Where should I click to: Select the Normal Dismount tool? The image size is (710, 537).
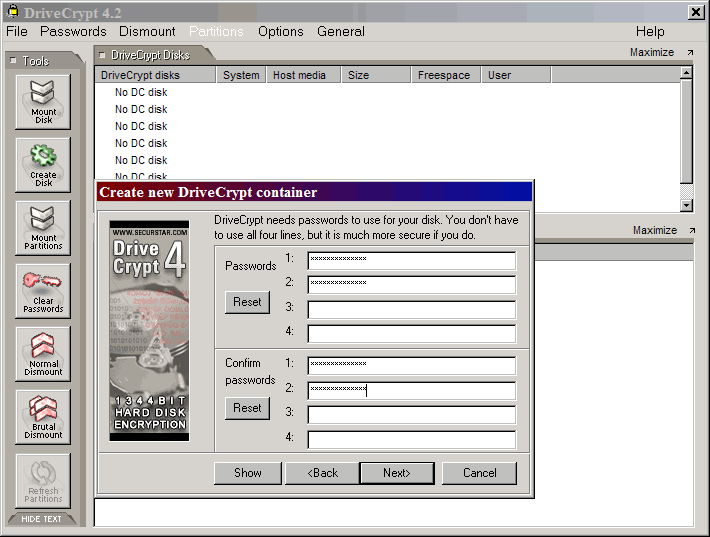tap(43, 354)
